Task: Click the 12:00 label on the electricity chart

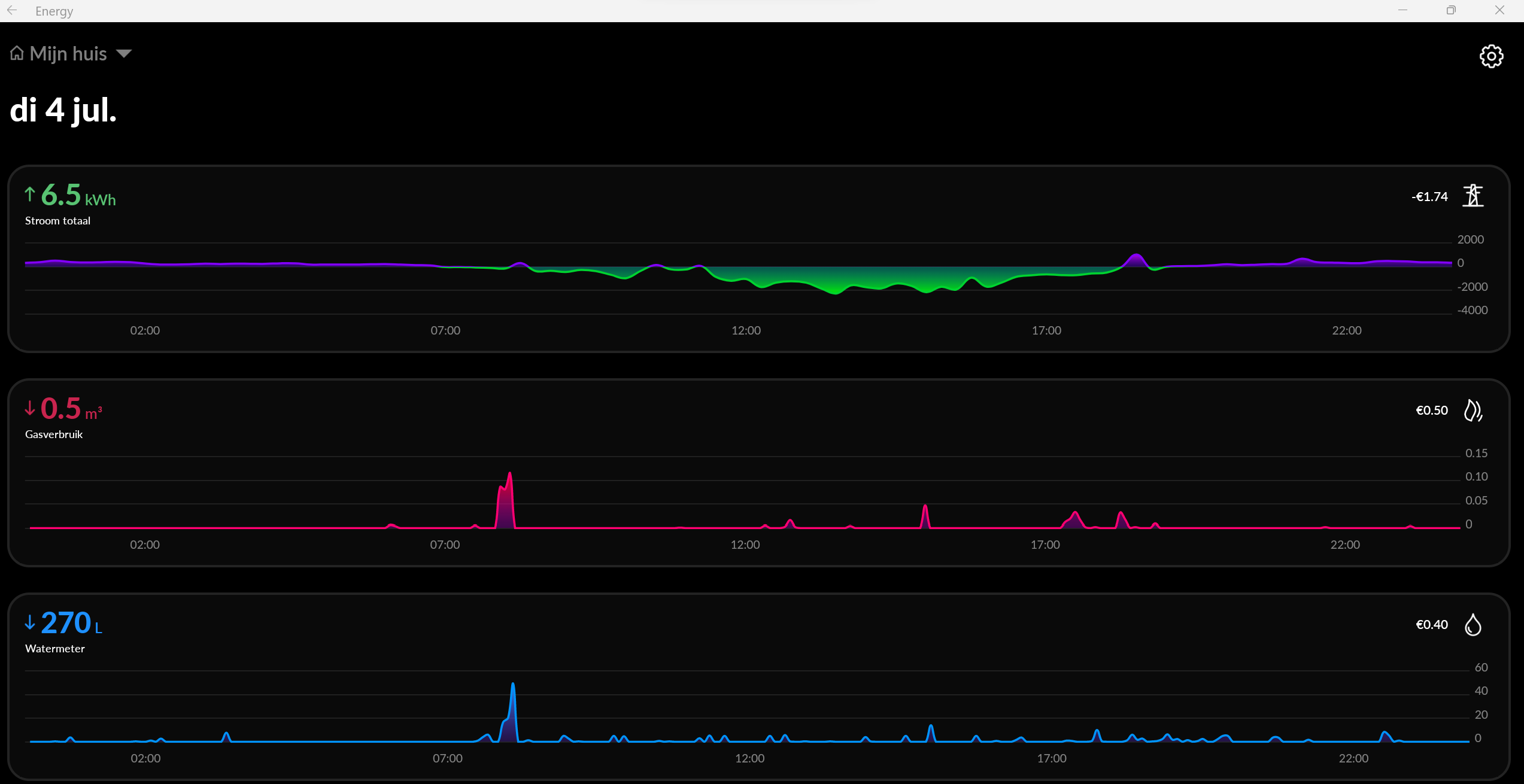Action: coord(746,330)
